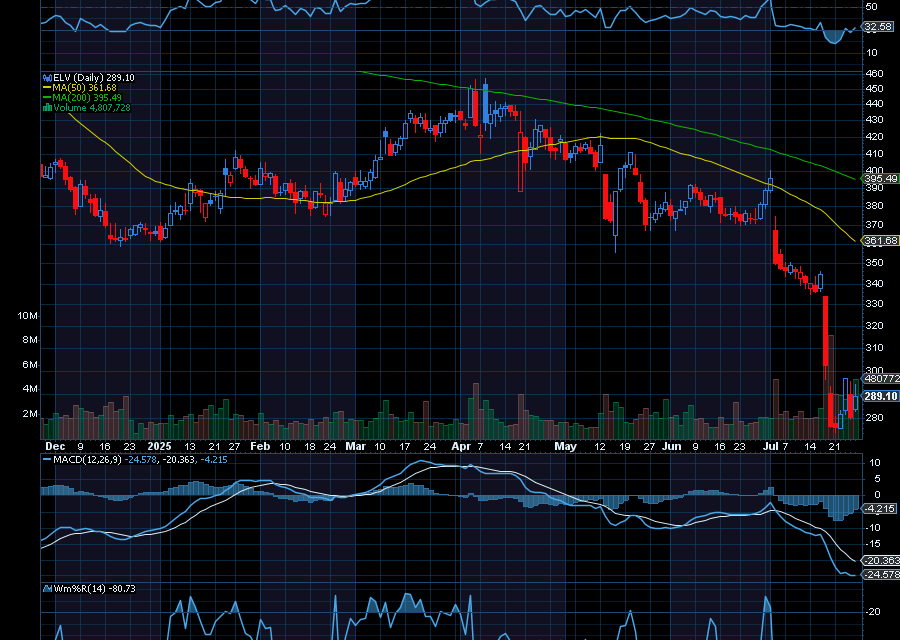
Task: Click the Apr label on the date axis
Action: click(x=461, y=447)
